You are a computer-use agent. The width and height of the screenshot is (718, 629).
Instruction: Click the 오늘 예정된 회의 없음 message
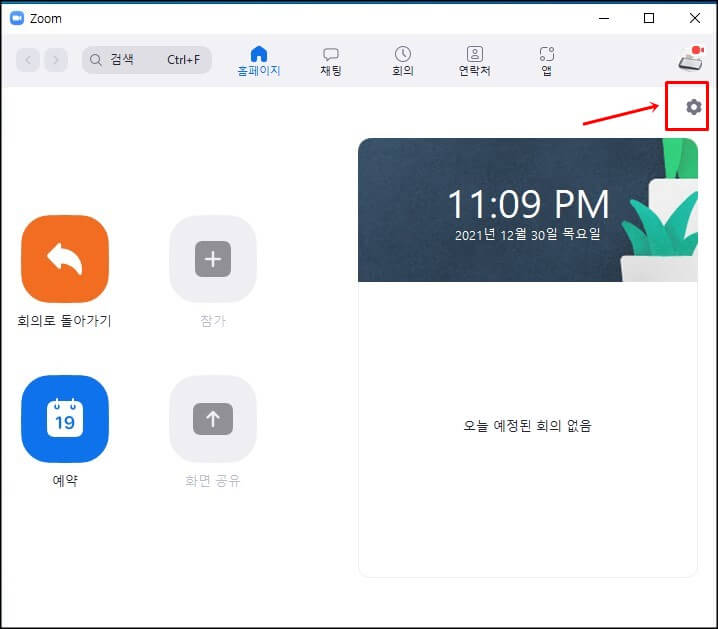[528, 426]
